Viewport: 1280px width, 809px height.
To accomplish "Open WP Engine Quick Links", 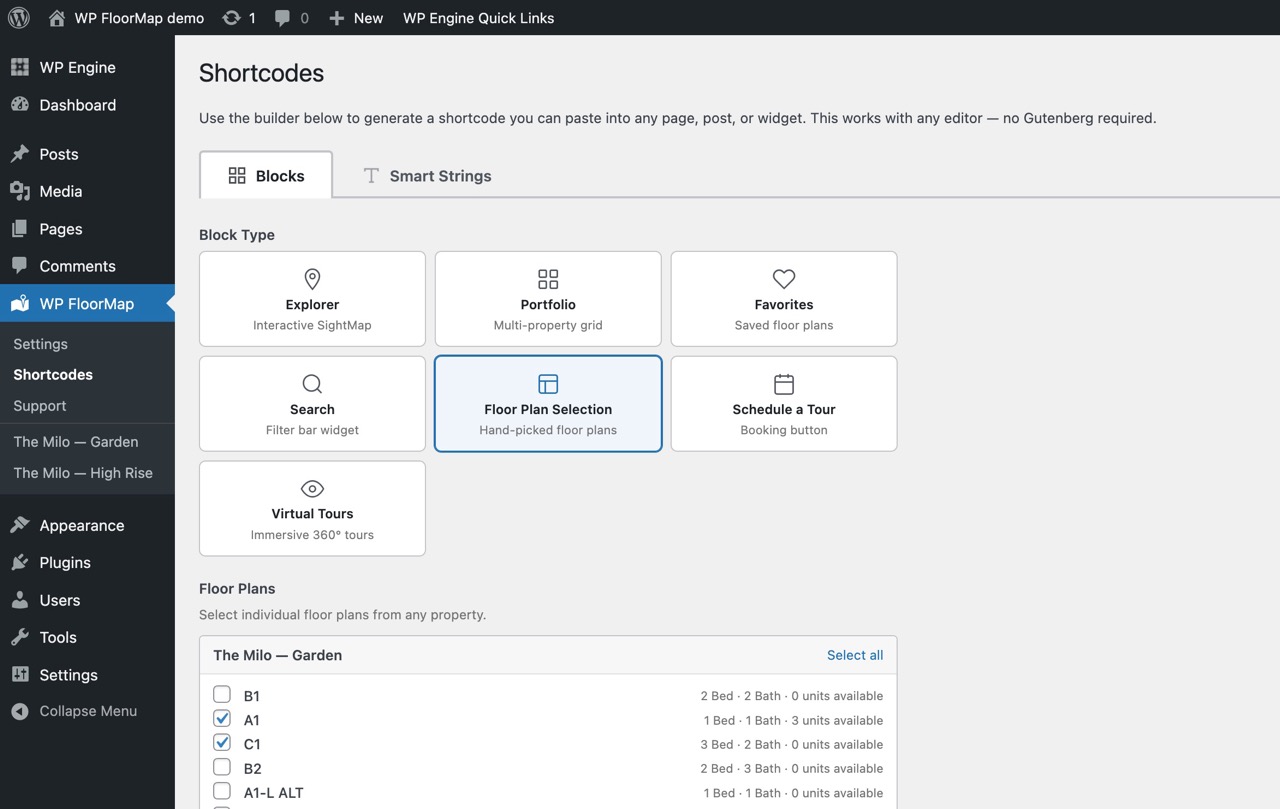I will [478, 17].
